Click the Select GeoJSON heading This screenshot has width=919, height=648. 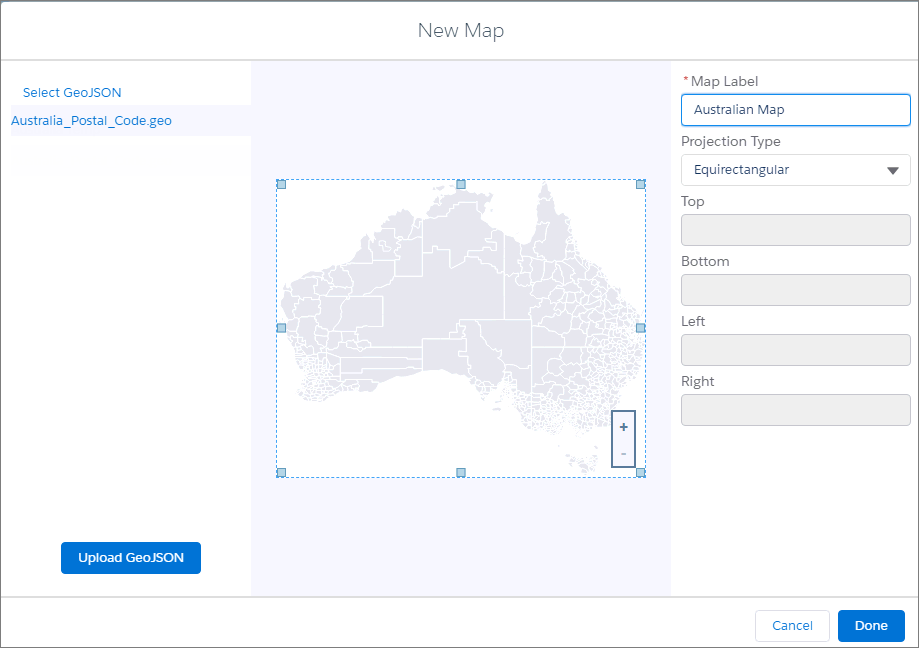tap(72, 93)
